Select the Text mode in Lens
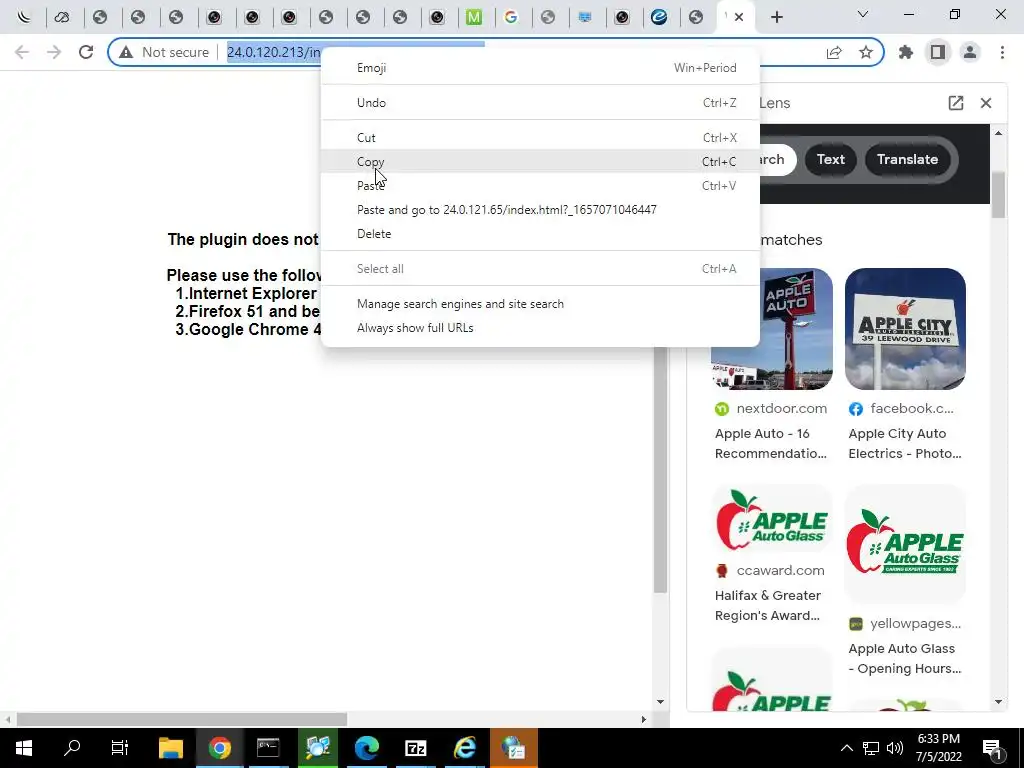1024x768 pixels. click(x=831, y=159)
